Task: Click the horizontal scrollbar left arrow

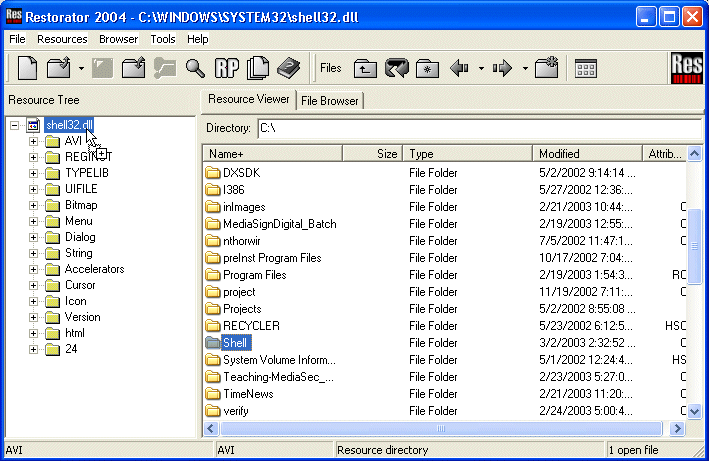Action: [x=211, y=428]
